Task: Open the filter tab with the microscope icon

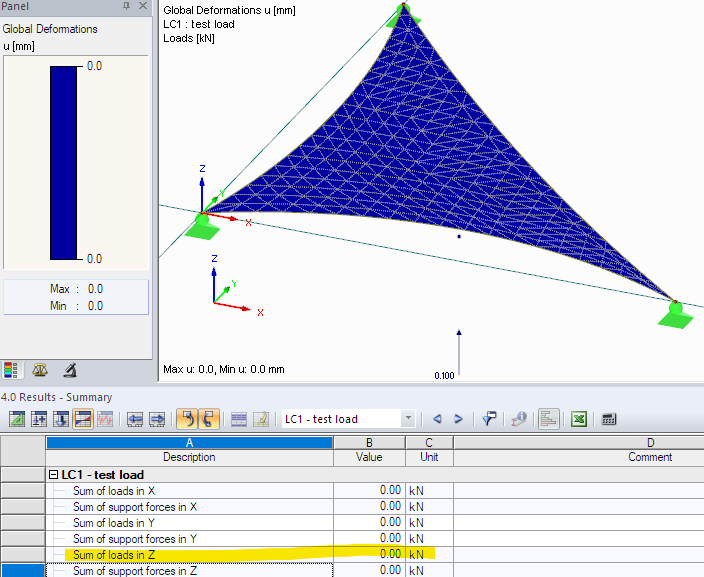Action: pos(70,370)
